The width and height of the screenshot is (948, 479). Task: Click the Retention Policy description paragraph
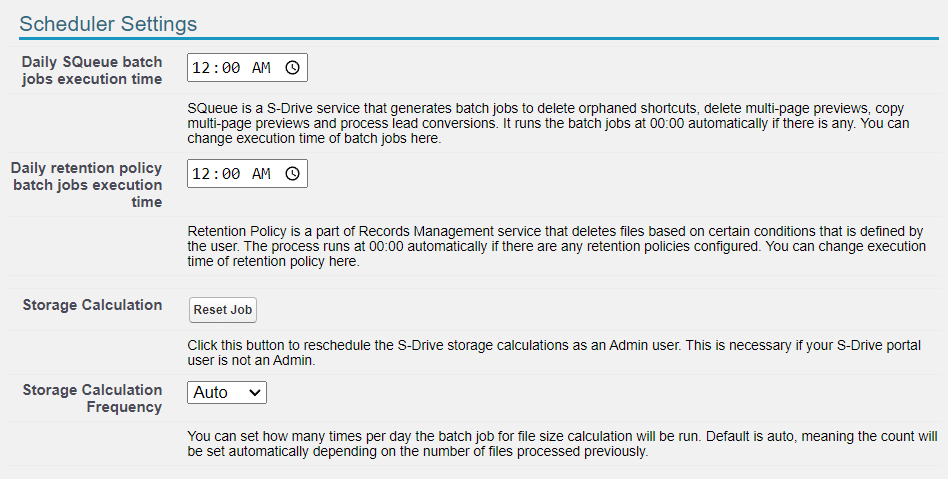pyautogui.click(x=554, y=246)
